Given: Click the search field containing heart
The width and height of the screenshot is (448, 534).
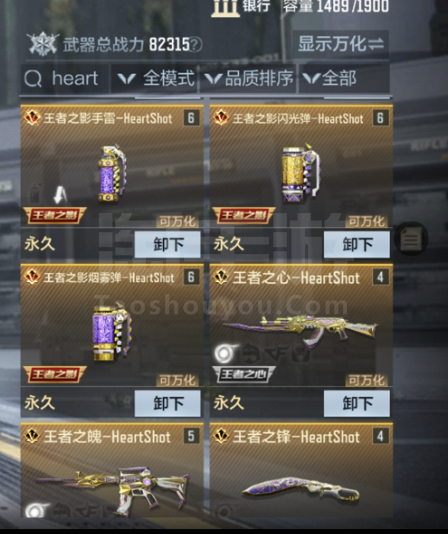Looking at the screenshot, I should 65,79.
